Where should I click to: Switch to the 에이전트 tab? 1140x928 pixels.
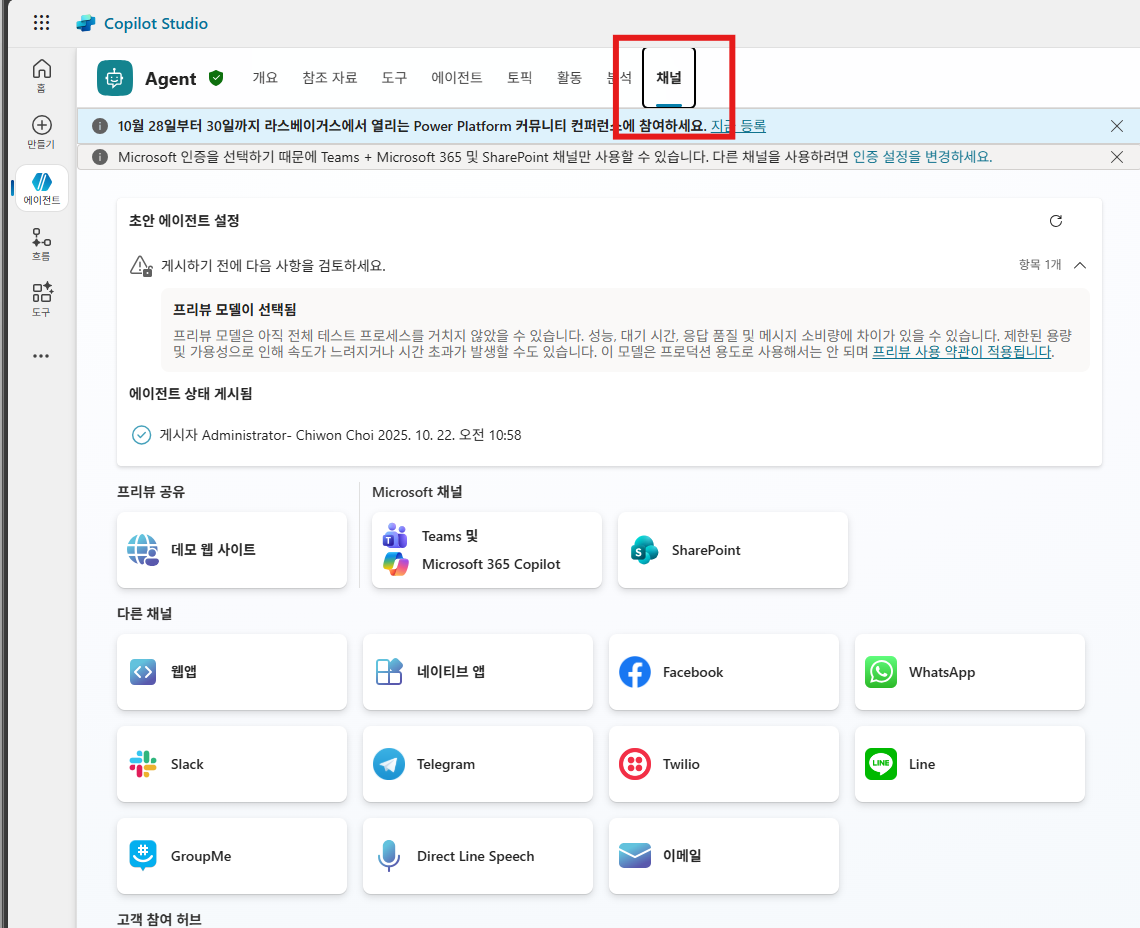(x=457, y=78)
